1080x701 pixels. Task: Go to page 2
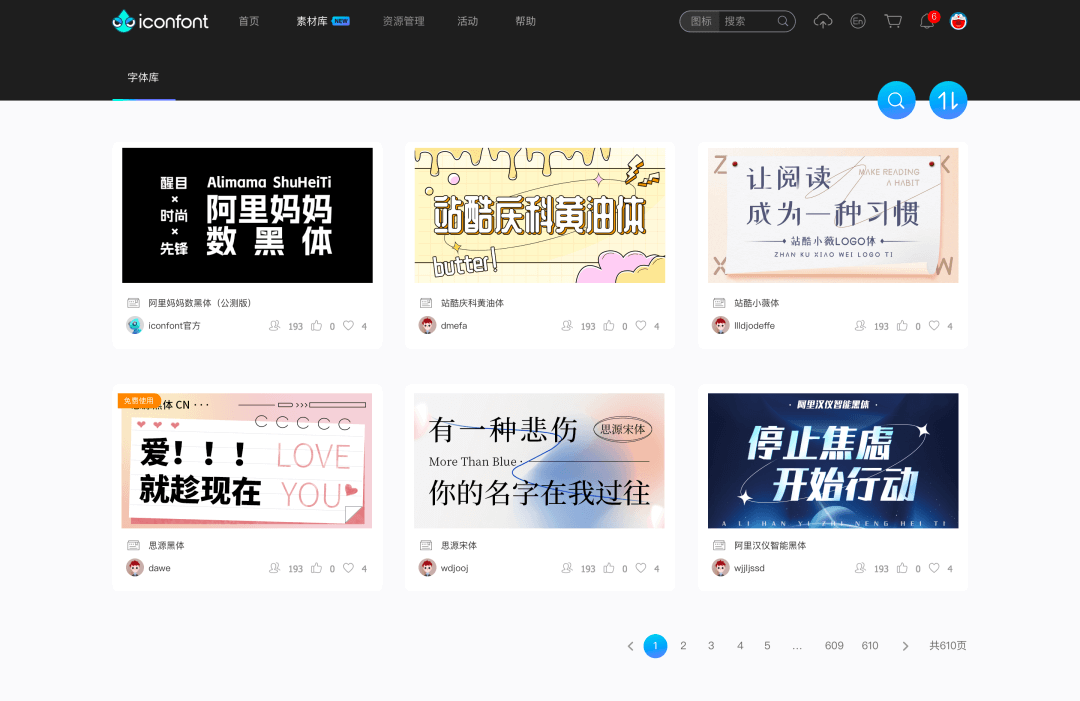[683, 646]
